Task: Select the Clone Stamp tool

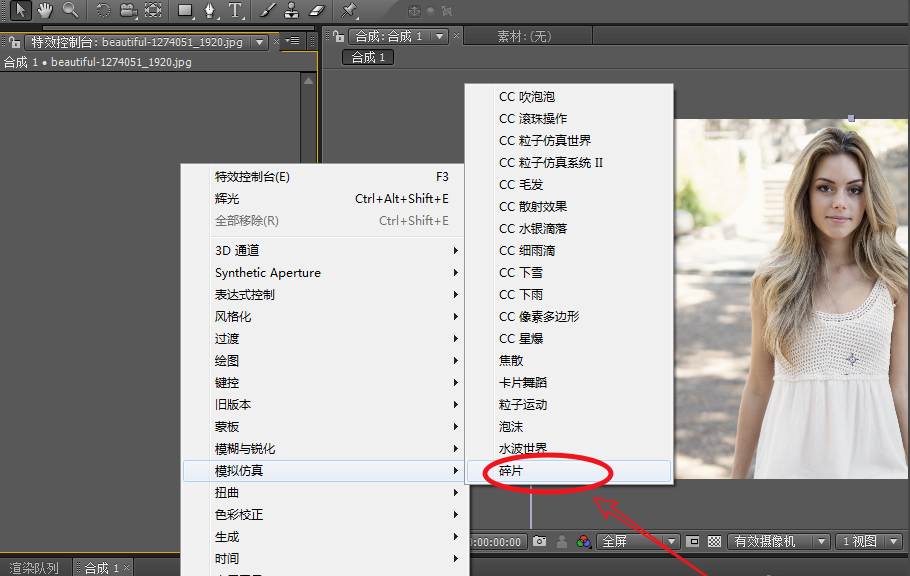Action: (291, 10)
